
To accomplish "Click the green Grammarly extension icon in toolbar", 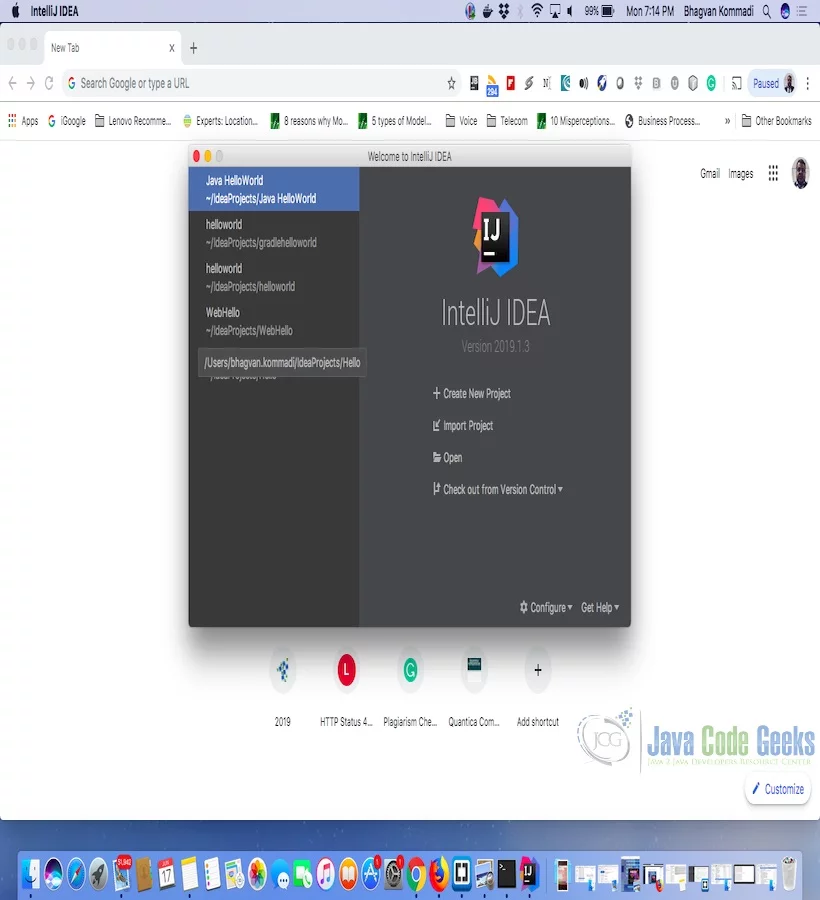I will 711,83.
